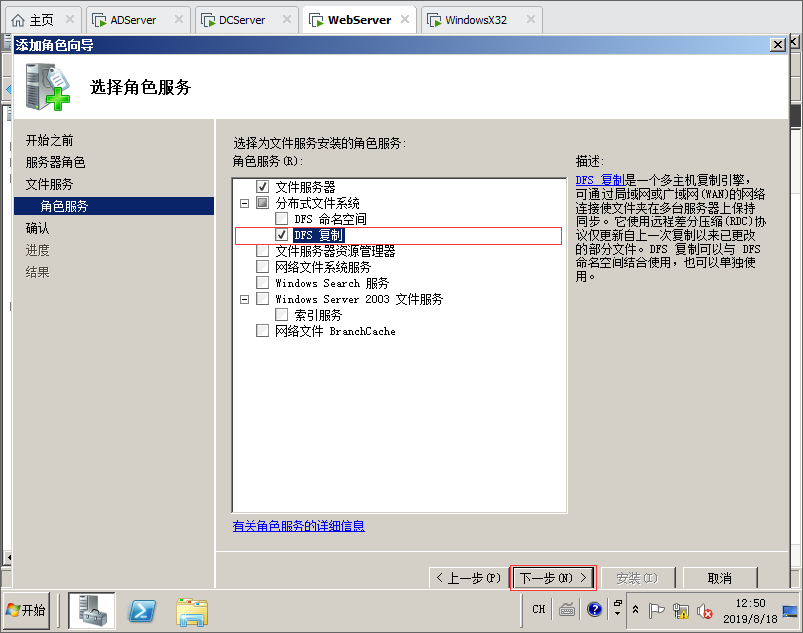Select the 角色服务 wizard step
Image resolution: width=803 pixels, height=633 pixels.
(114, 206)
